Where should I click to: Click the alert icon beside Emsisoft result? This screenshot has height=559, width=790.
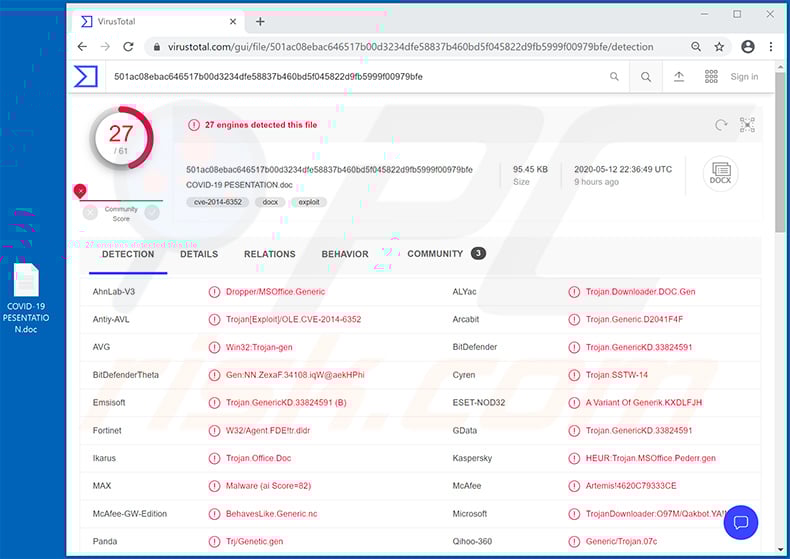coord(214,403)
